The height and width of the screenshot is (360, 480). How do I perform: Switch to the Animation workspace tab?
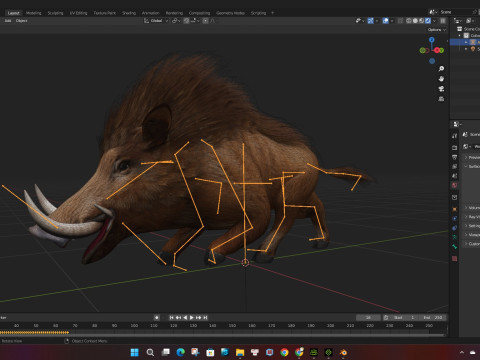(151, 13)
